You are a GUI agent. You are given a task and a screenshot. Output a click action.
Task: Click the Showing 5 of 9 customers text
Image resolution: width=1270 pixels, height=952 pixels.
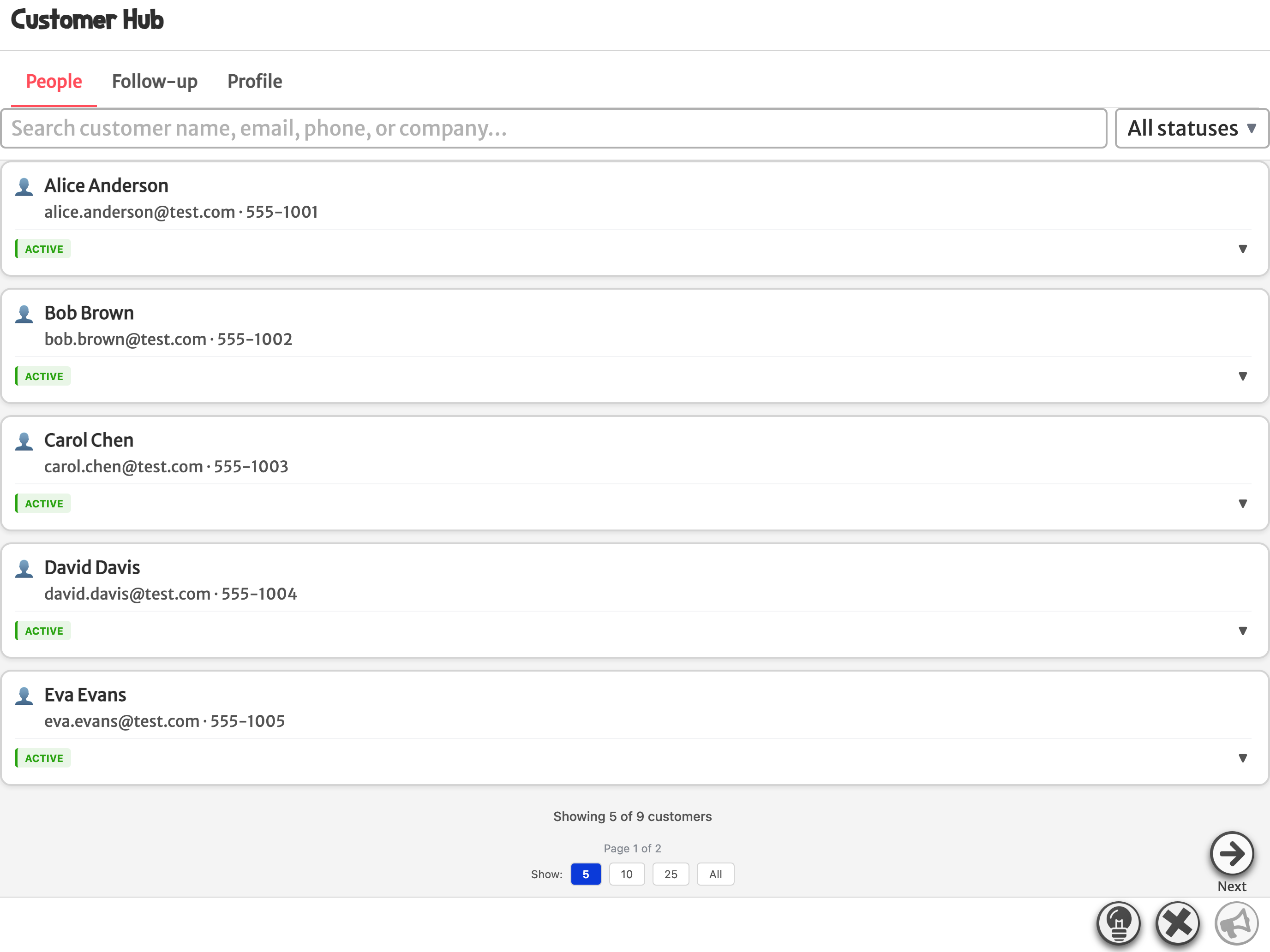pos(632,816)
